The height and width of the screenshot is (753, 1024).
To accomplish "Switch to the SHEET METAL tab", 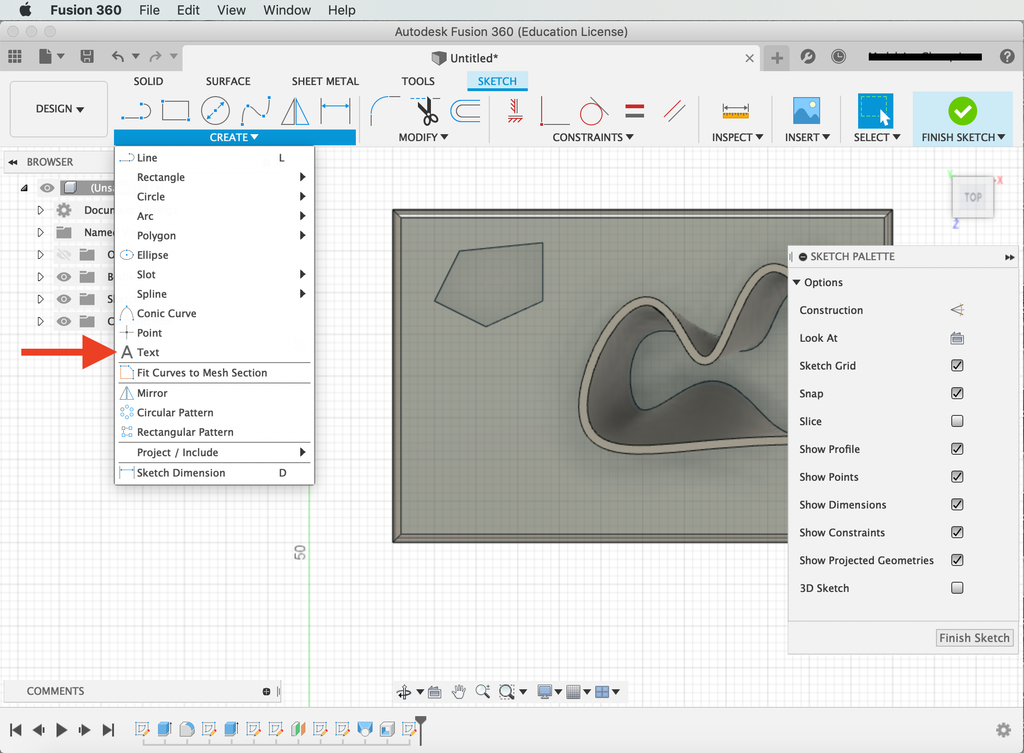I will 325,81.
